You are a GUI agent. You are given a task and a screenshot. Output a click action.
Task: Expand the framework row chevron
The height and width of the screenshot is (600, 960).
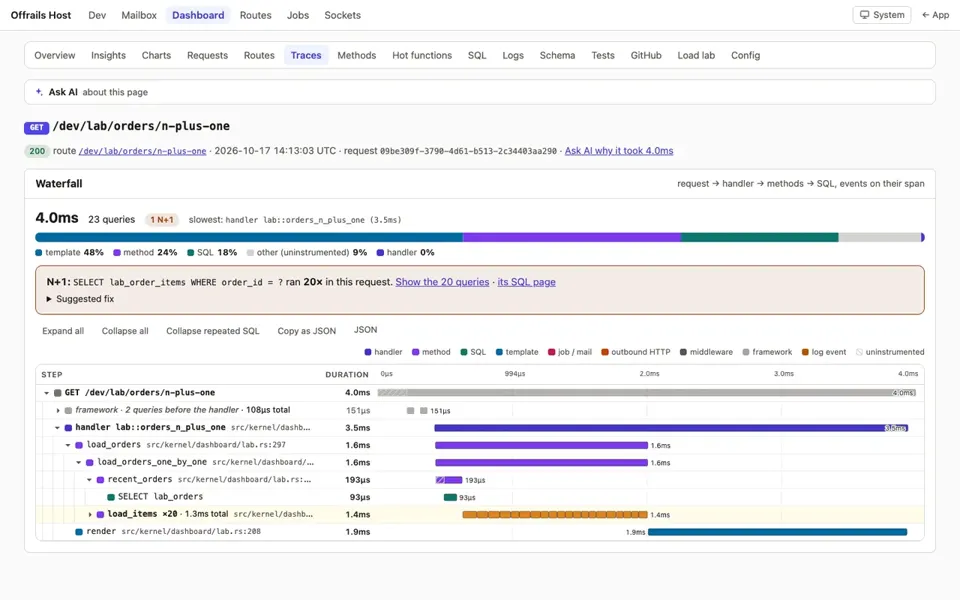58,410
